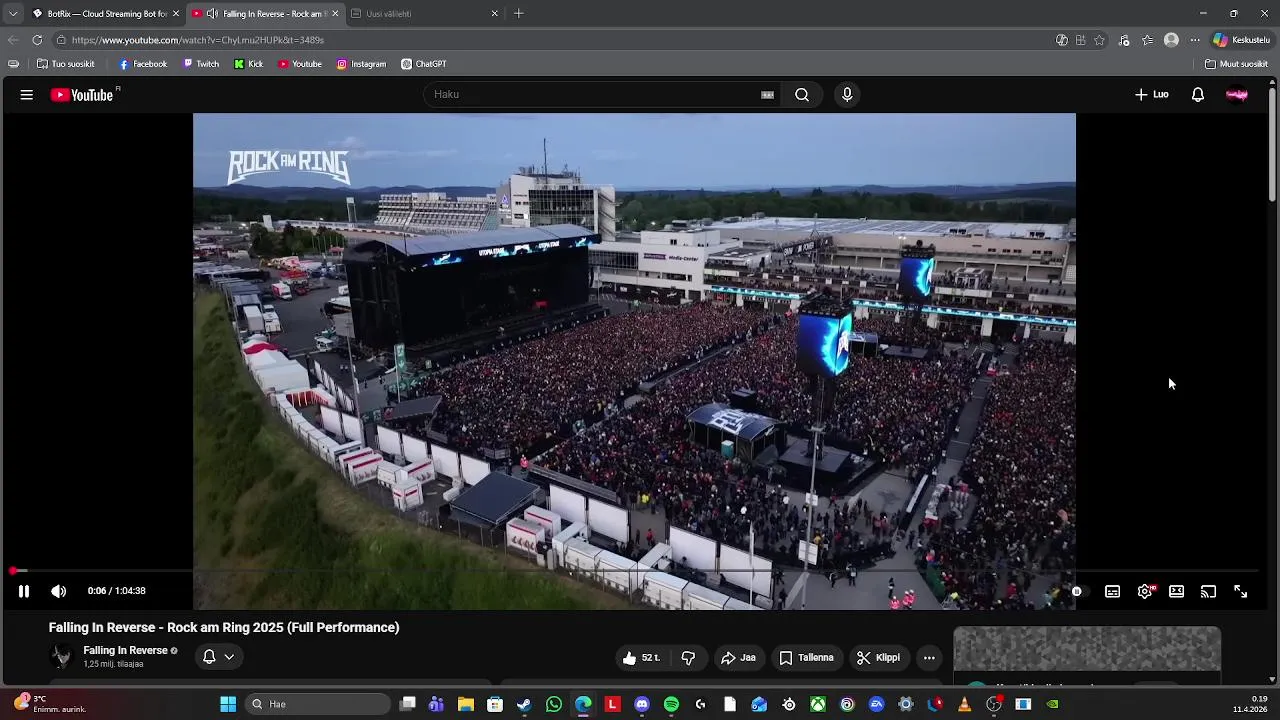Open the Windows Start menu
The width and height of the screenshot is (1280, 720).
pos(228,704)
